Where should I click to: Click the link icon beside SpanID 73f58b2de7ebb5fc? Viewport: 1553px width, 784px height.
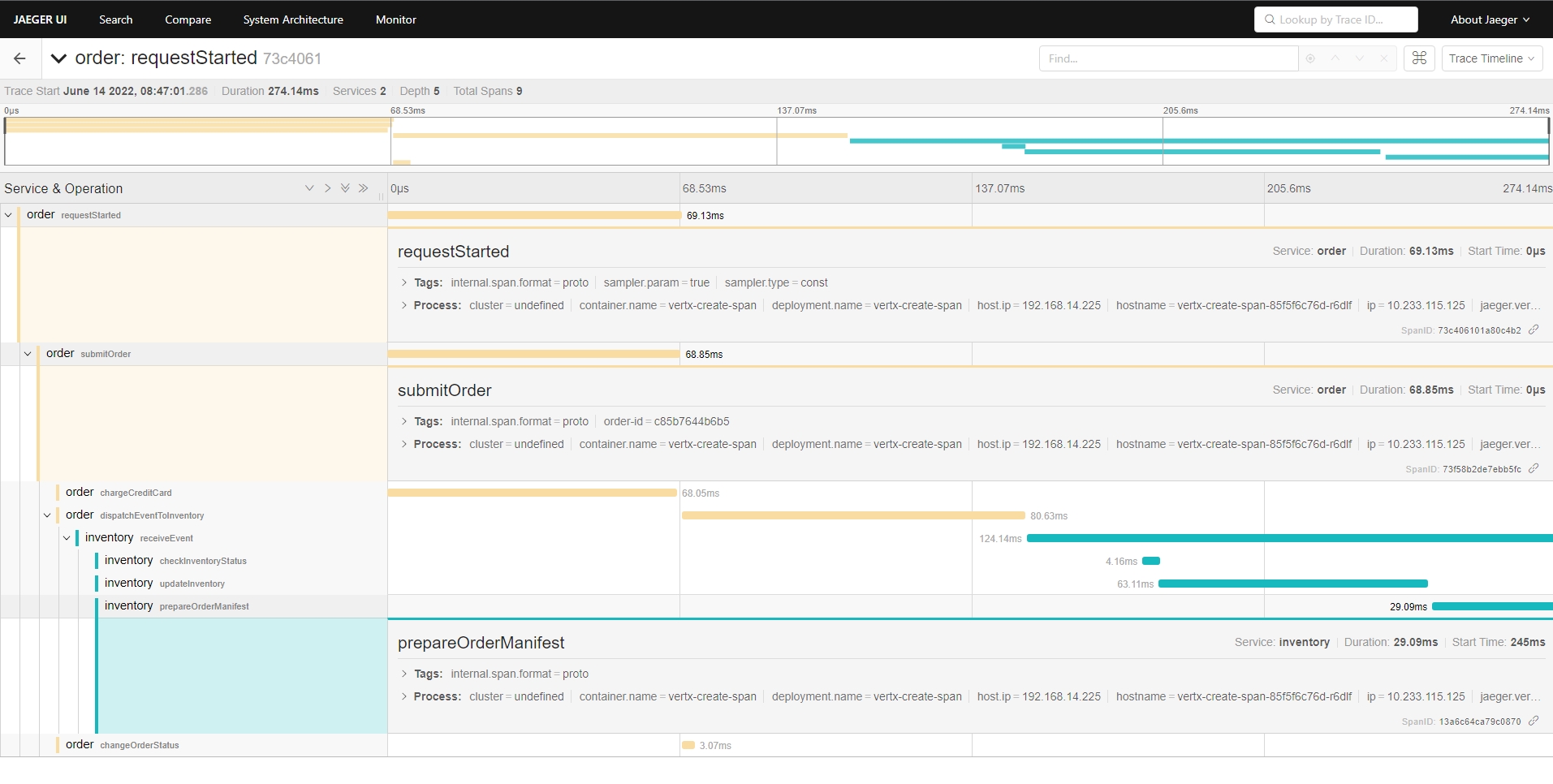coord(1534,468)
